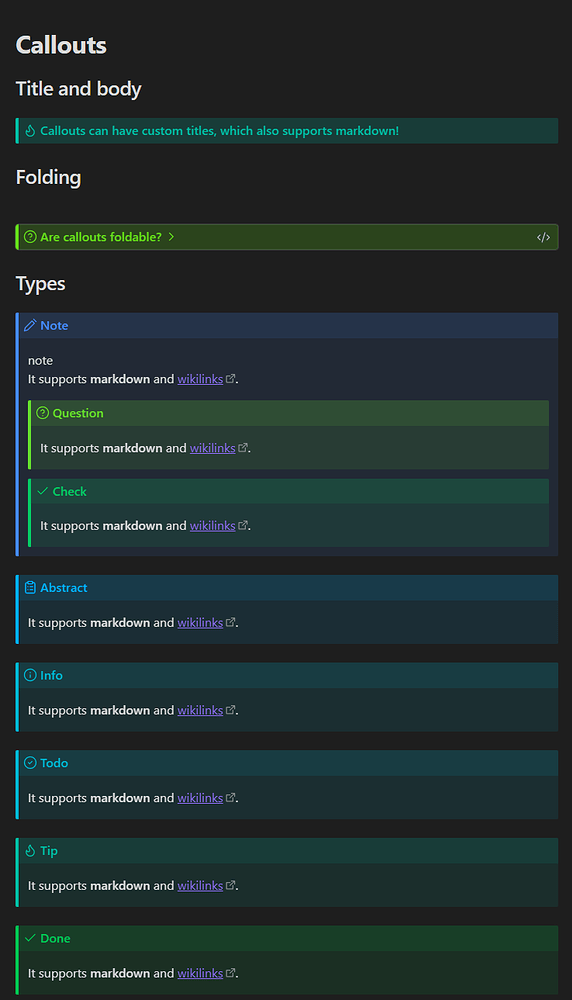Viewport: 572px width, 1000px height.
Task: Click external link icon in Question callout
Action: tap(243, 447)
